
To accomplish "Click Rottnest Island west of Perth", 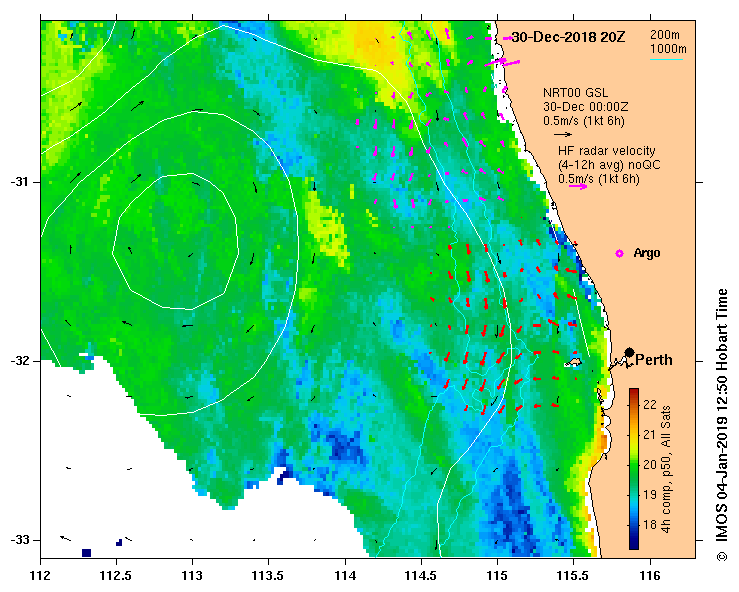I will (x=574, y=362).
